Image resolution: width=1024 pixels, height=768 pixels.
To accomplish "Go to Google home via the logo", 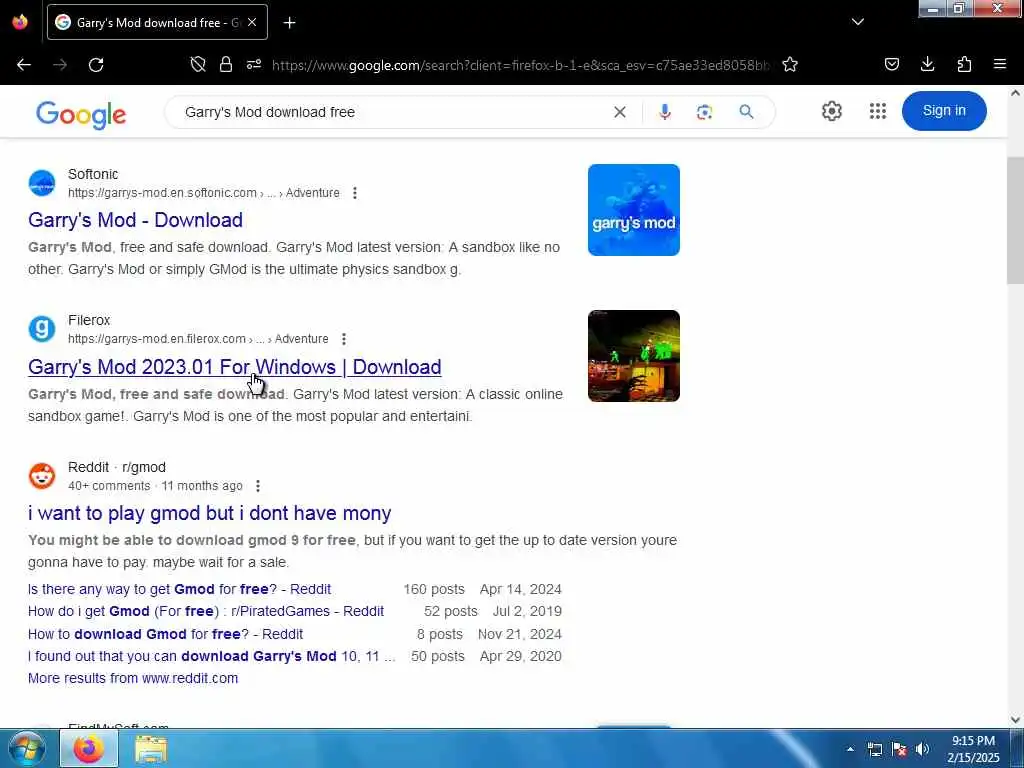I will 81,115.
